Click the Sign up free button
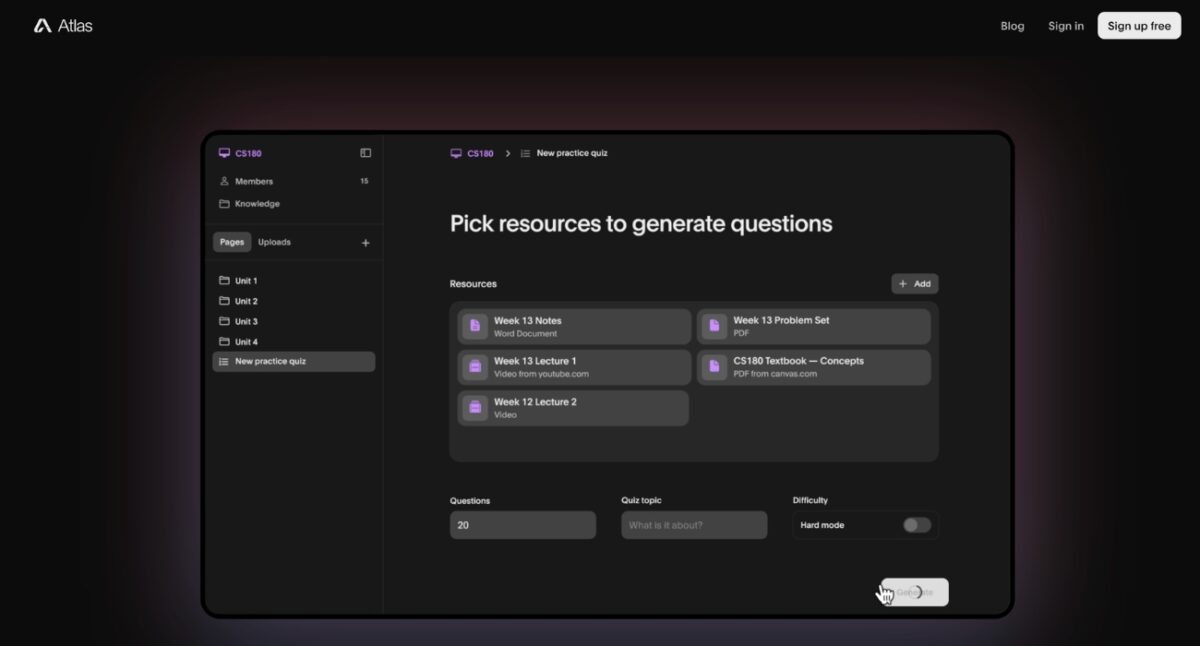This screenshot has height=646, width=1200. click(1139, 26)
